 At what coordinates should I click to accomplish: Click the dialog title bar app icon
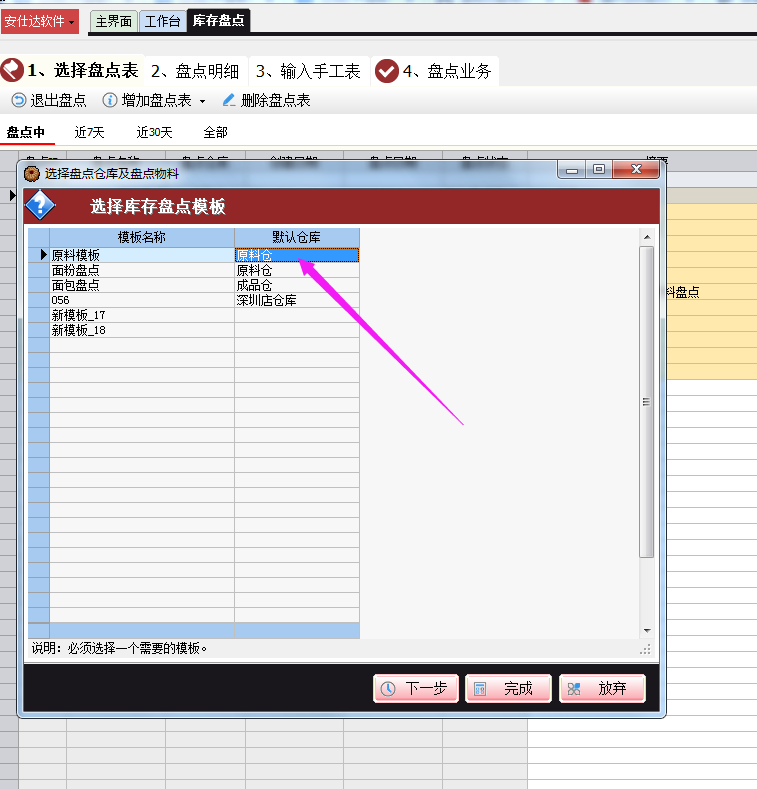point(32,174)
